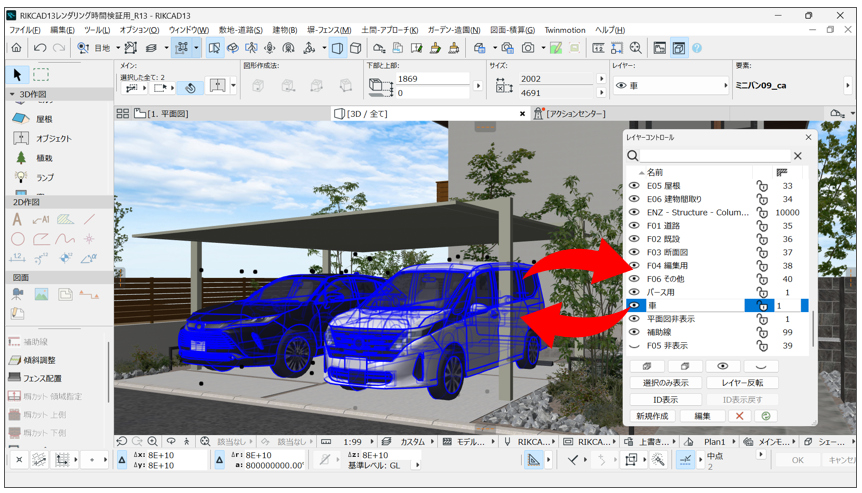The width and height of the screenshot is (862, 493).
Task: Click the 選択のみ表示 button
Action: (665, 383)
